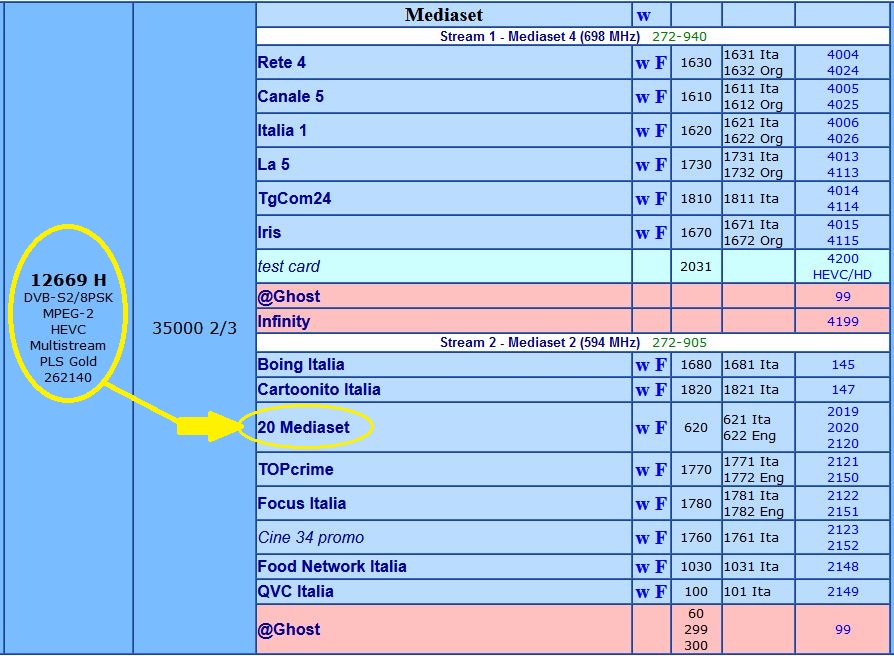
Task: Select the 12669 H frequency text
Action: point(68,280)
